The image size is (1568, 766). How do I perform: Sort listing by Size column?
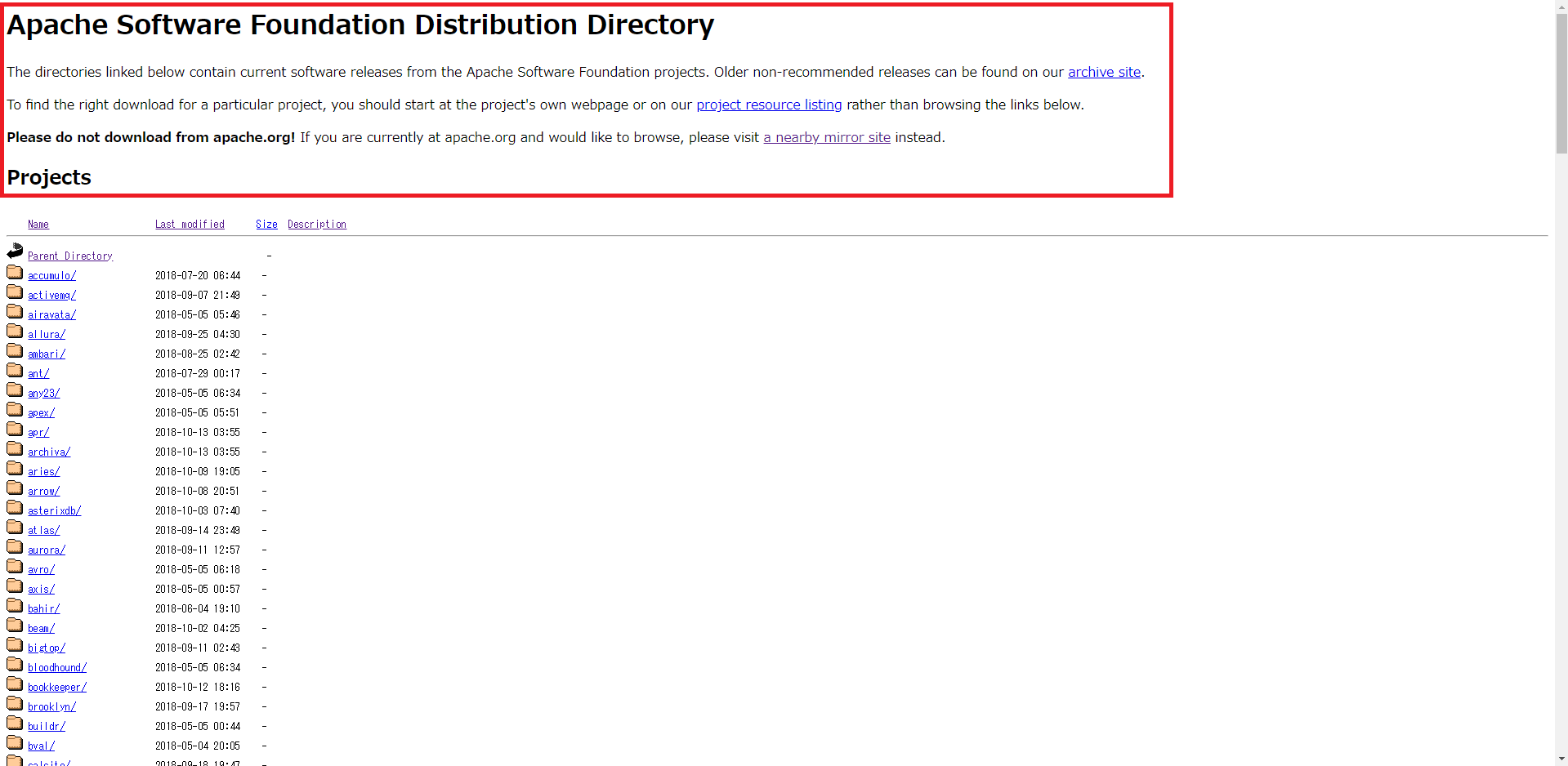point(266,225)
